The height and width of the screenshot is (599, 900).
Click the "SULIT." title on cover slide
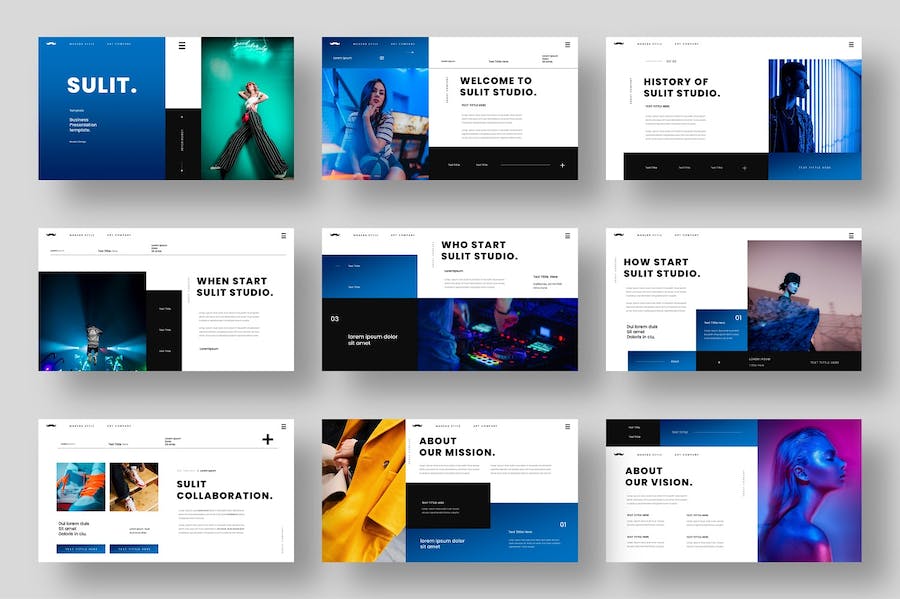pyautogui.click(x=102, y=86)
